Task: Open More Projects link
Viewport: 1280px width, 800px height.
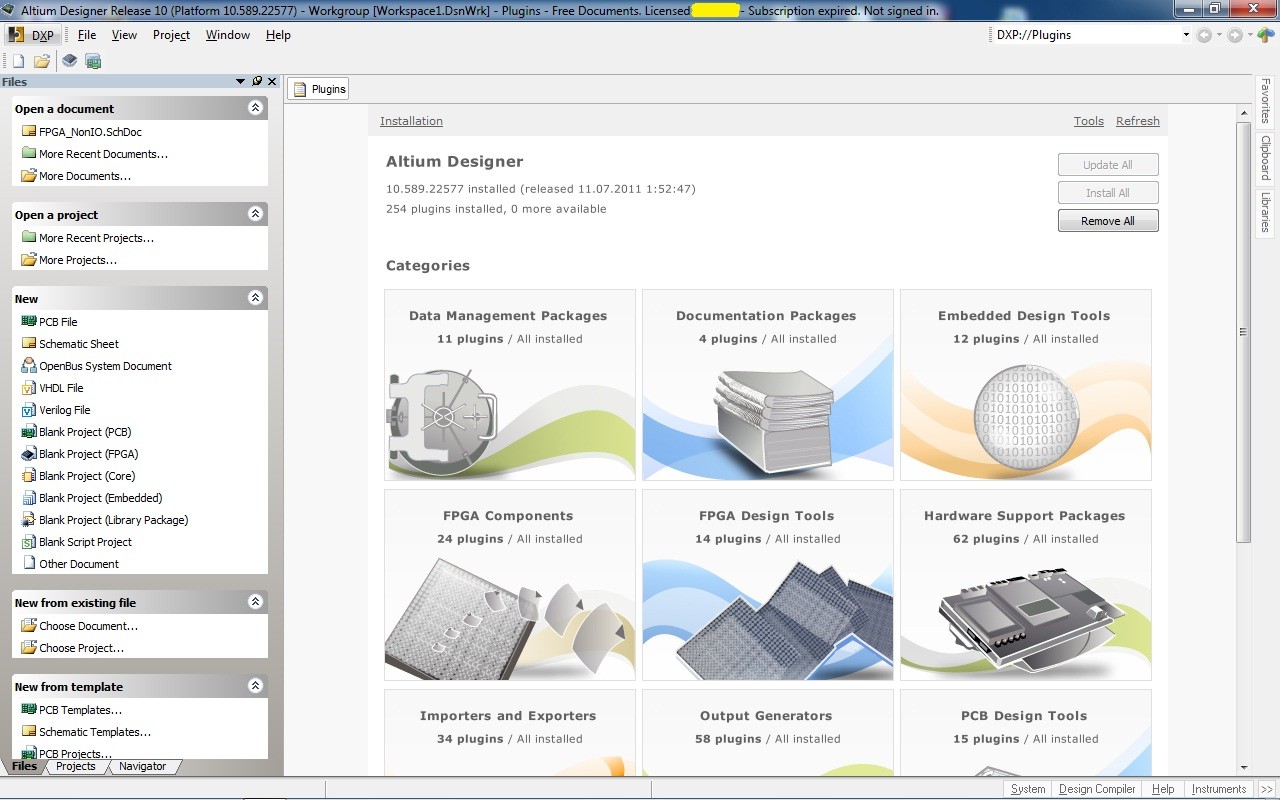Action: click(70, 260)
